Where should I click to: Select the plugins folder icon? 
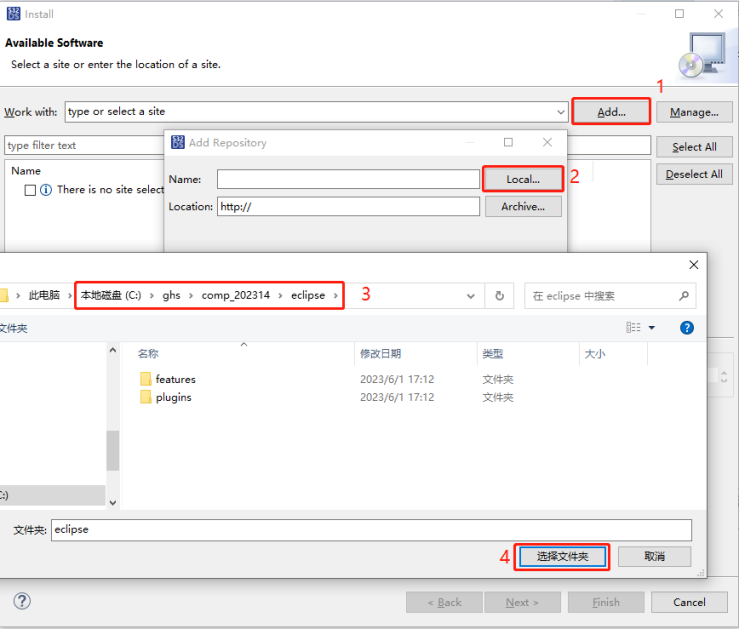(146, 397)
